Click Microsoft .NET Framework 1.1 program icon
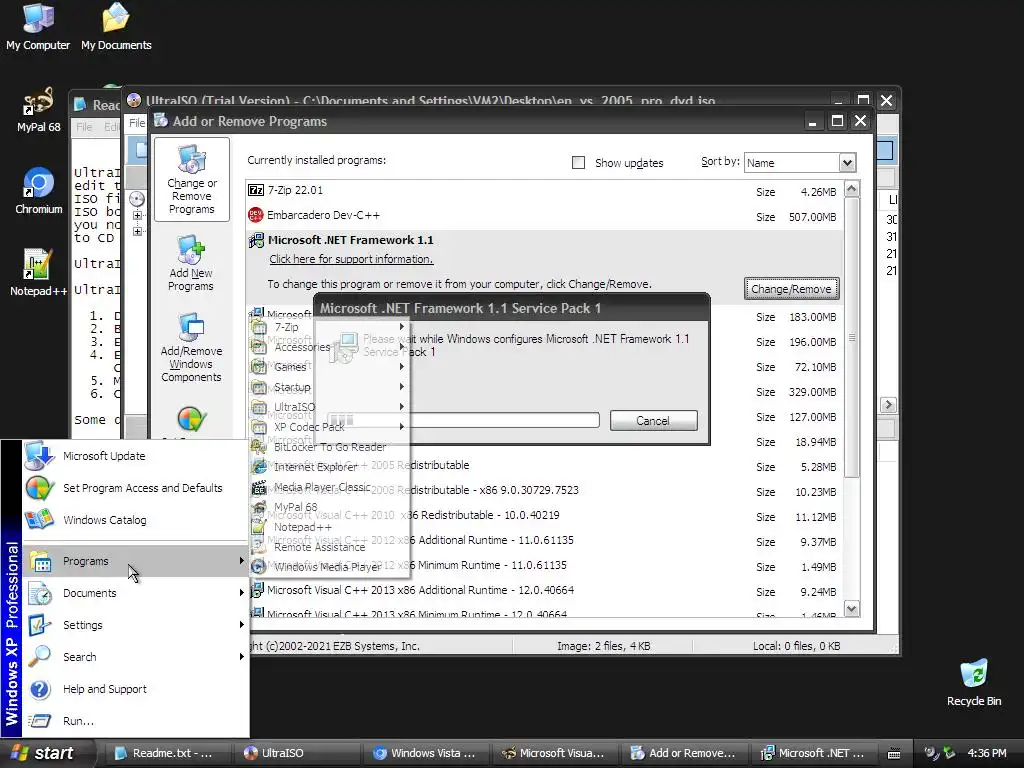Image resolution: width=1024 pixels, height=768 pixels. click(x=256, y=240)
